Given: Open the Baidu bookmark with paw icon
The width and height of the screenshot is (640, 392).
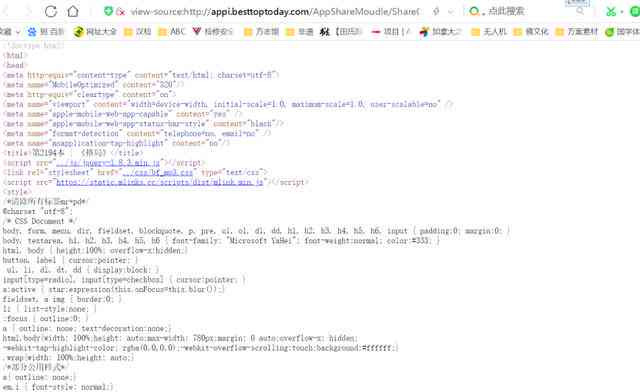Looking at the screenshot, I should (46, 31).
